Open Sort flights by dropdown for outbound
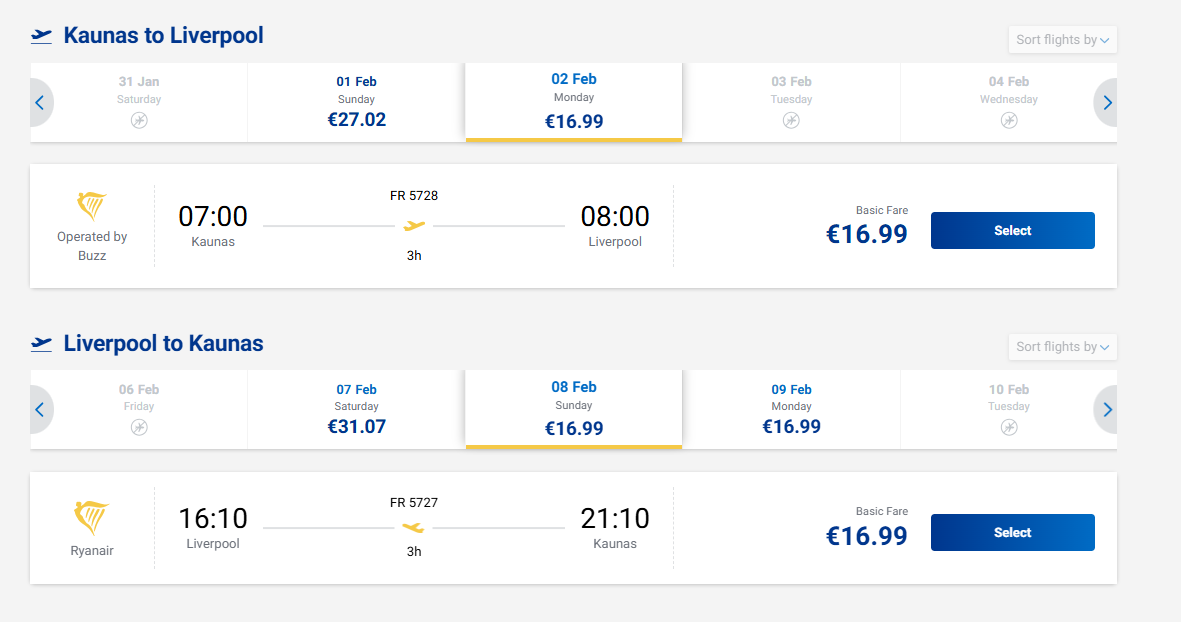 pyautogui.click(x=1062, y=40)
